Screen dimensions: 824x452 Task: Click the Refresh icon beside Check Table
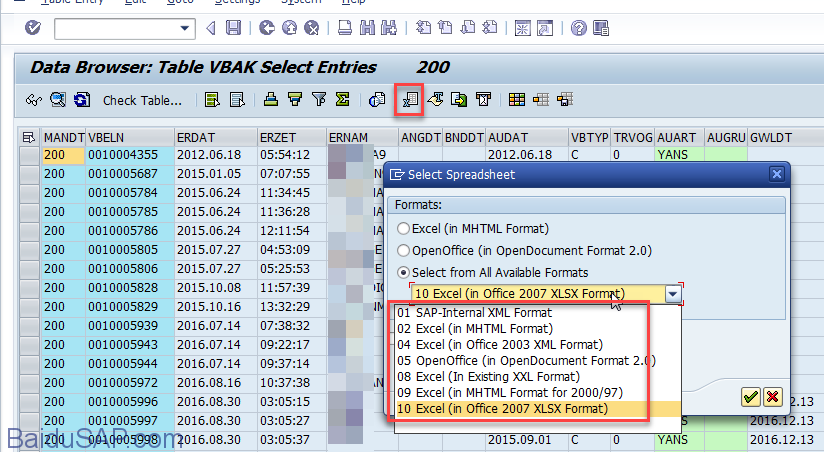[x=82, y=99]
